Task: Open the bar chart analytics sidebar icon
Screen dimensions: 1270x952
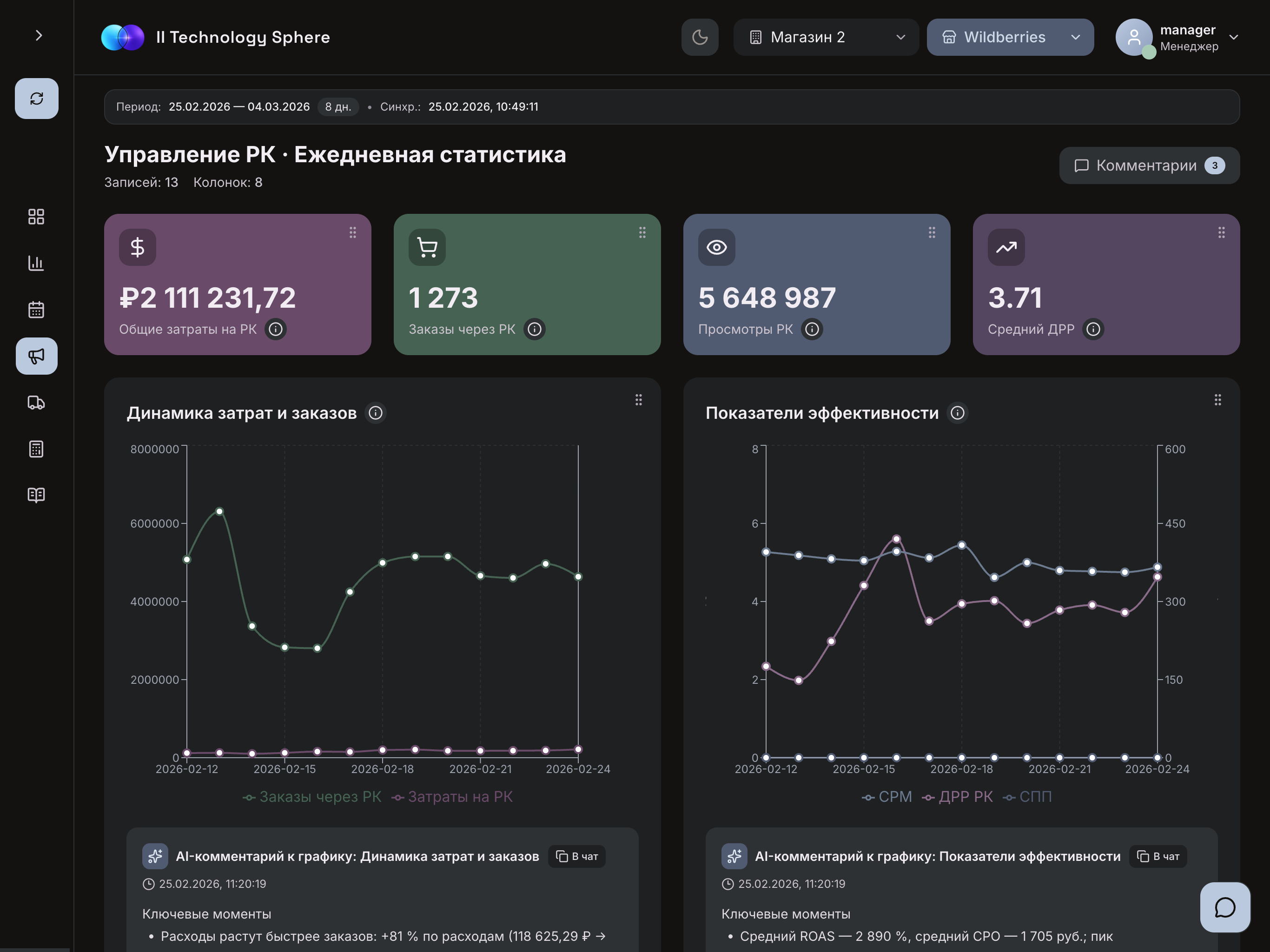Action: click(x=36, y=263)
